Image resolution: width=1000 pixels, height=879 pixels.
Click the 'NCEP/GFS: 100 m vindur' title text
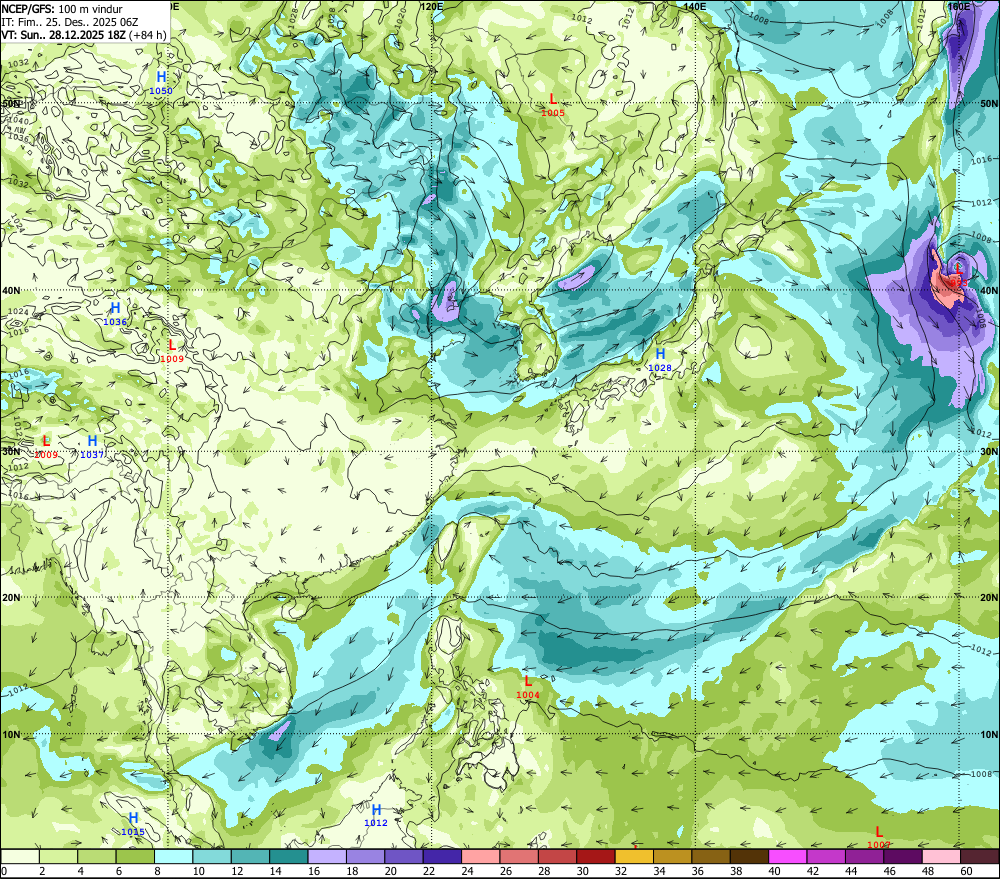click(62, 9)
